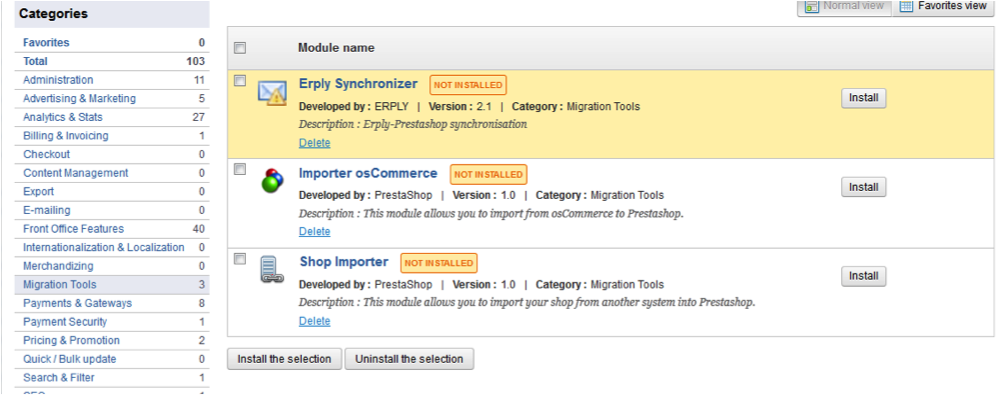
Task: Click the Favorites view grid icon
Action: (906, 6)
